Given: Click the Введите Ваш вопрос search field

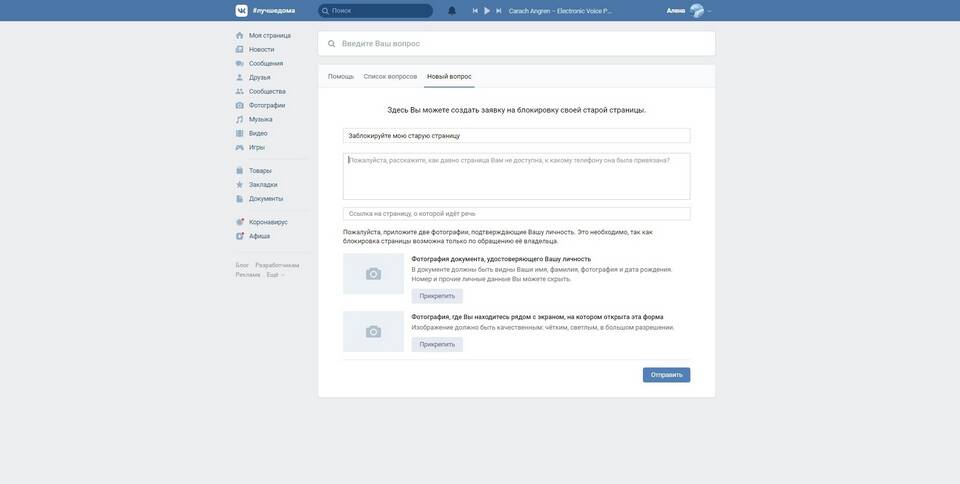Looking at the screenshot, I should [516, 44].
